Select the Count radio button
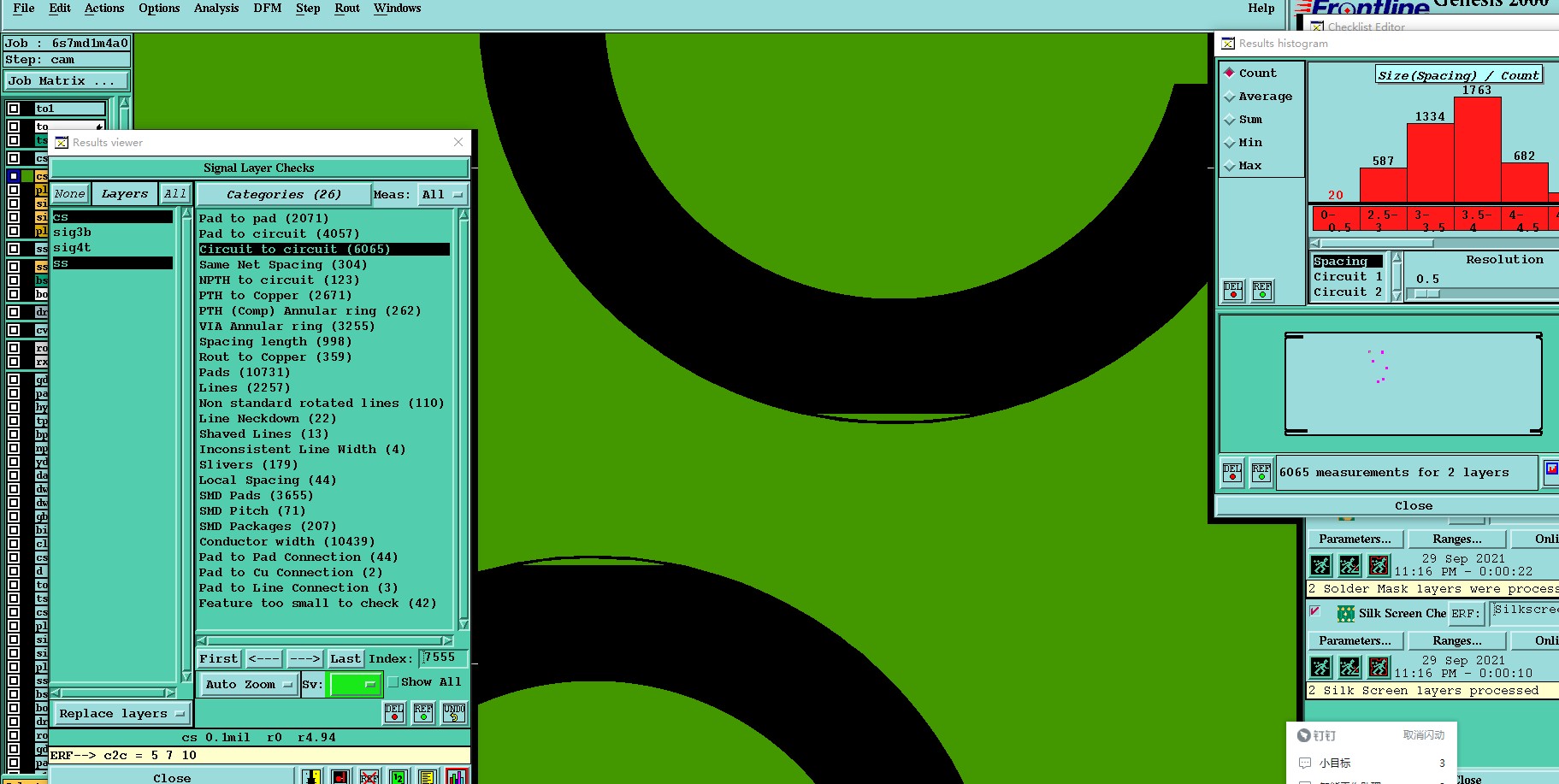Image resolution: width=1559 pixels, height=784 pixels. pos(1230,73)
